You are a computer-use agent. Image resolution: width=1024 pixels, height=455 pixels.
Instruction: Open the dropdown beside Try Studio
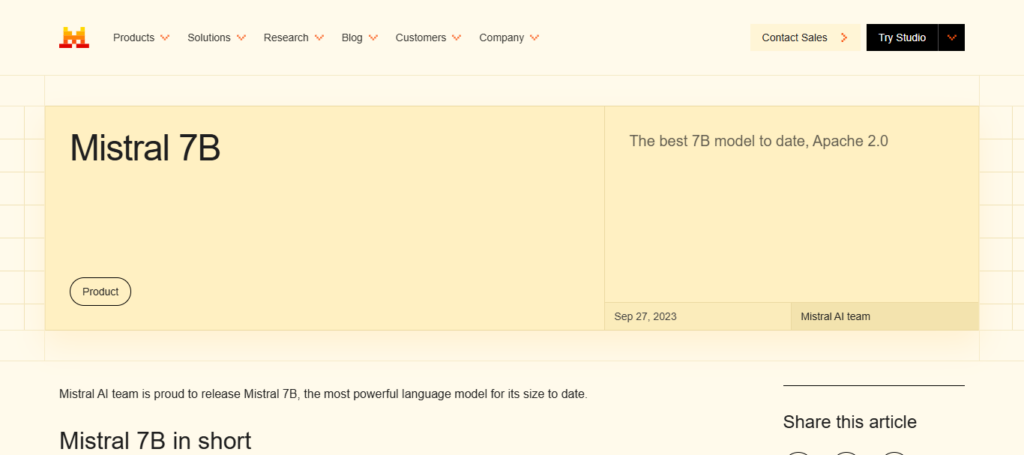pos(952,38)
